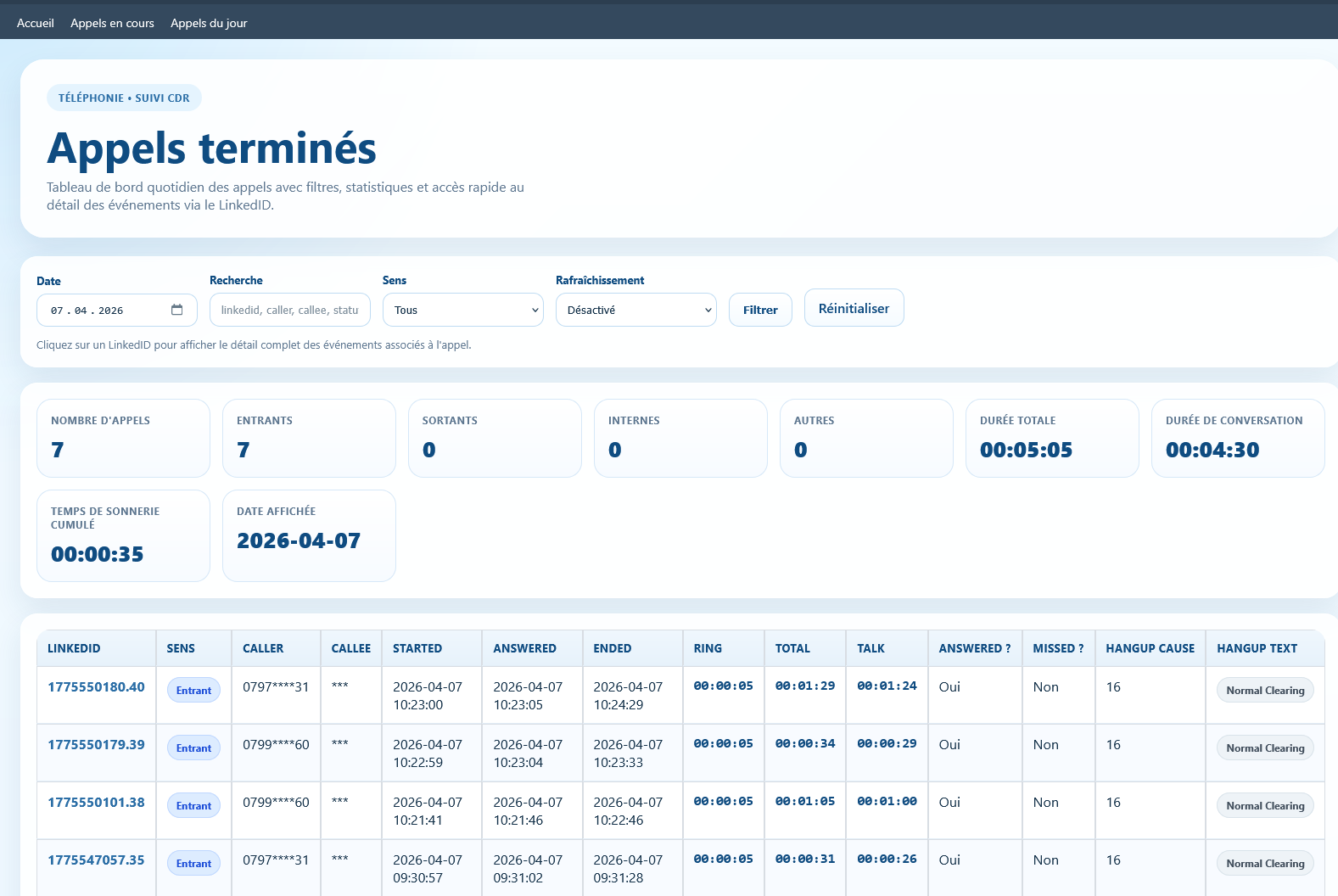Click the STARTED column header
This screenshot has height=896, width=1338.
tap(432, 648)
